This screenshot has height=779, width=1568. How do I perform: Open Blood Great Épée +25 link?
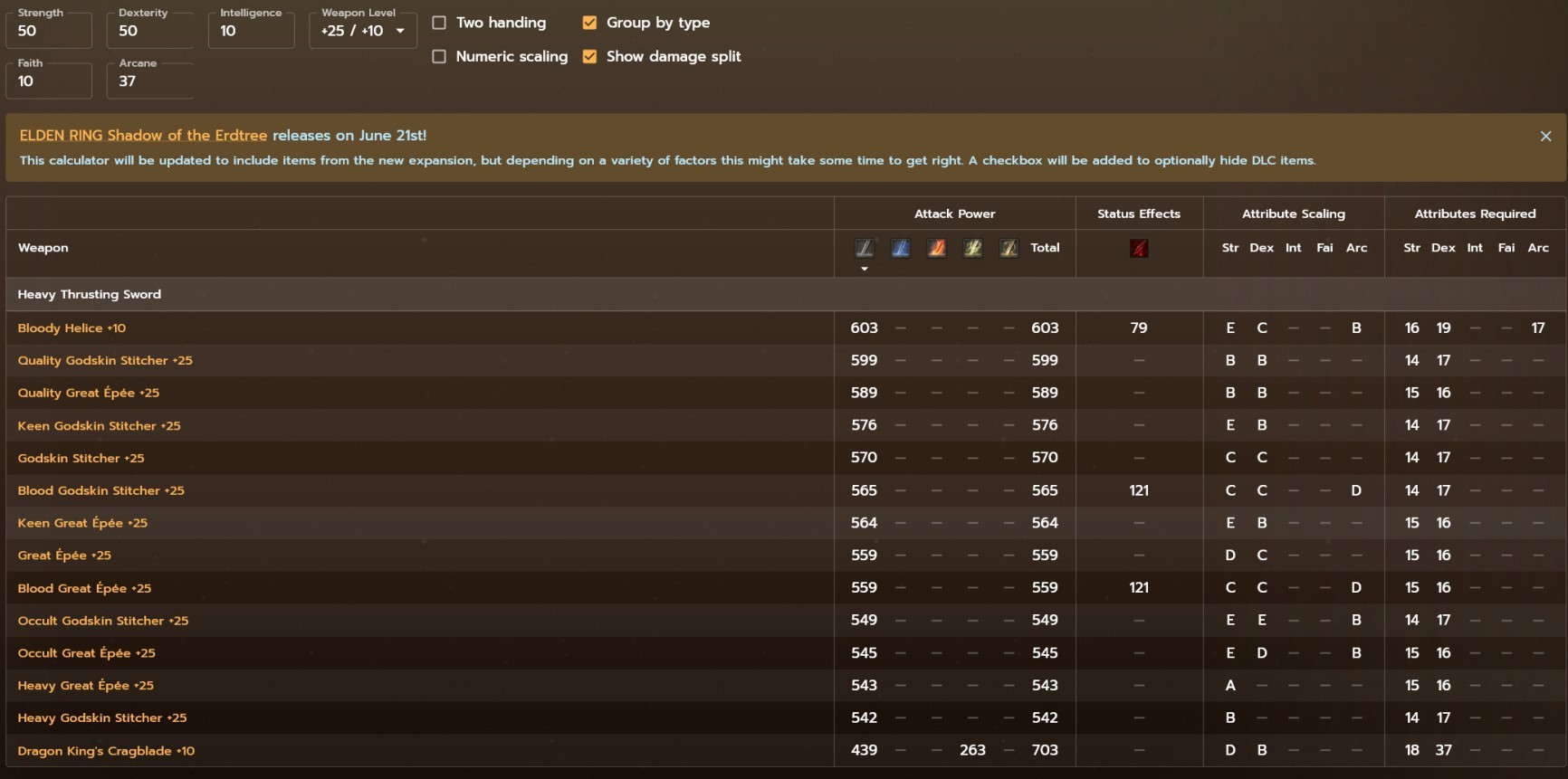84,588
